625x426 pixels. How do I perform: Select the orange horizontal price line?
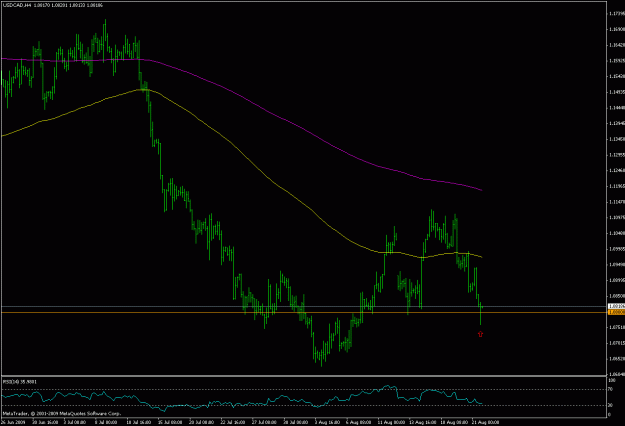click(304, 312)
